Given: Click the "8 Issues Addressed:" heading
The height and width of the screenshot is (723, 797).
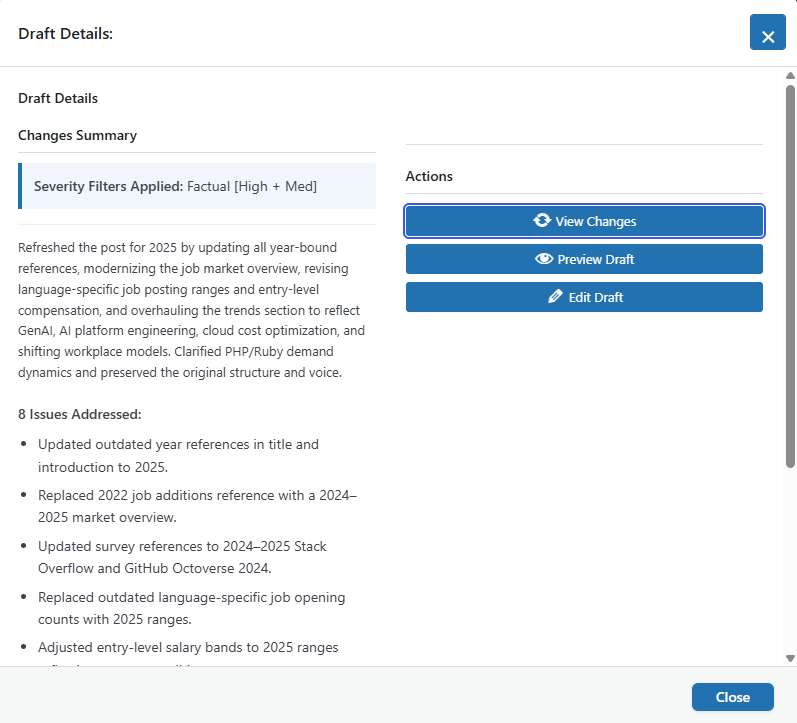Looking at the screenshot, I should point(80,413).
